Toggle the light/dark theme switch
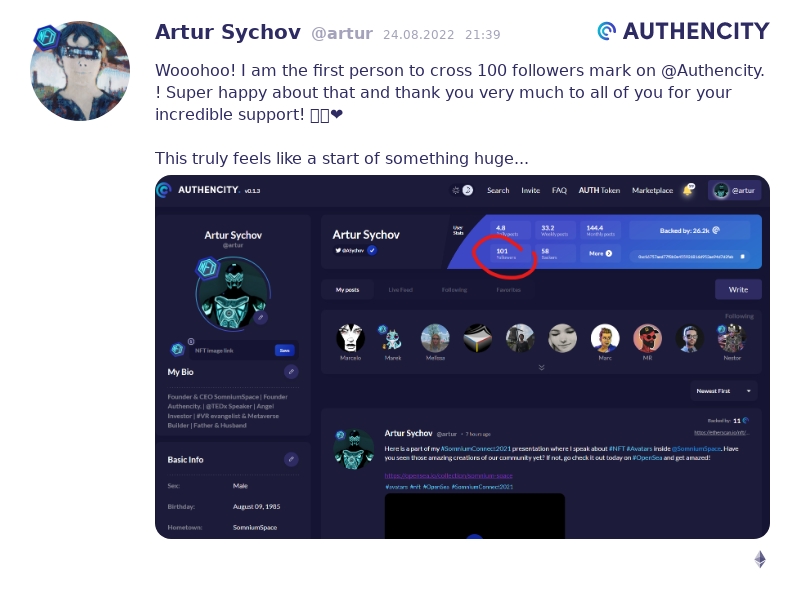800x600 pixels. pyautogui.click(x=462, y=190)
